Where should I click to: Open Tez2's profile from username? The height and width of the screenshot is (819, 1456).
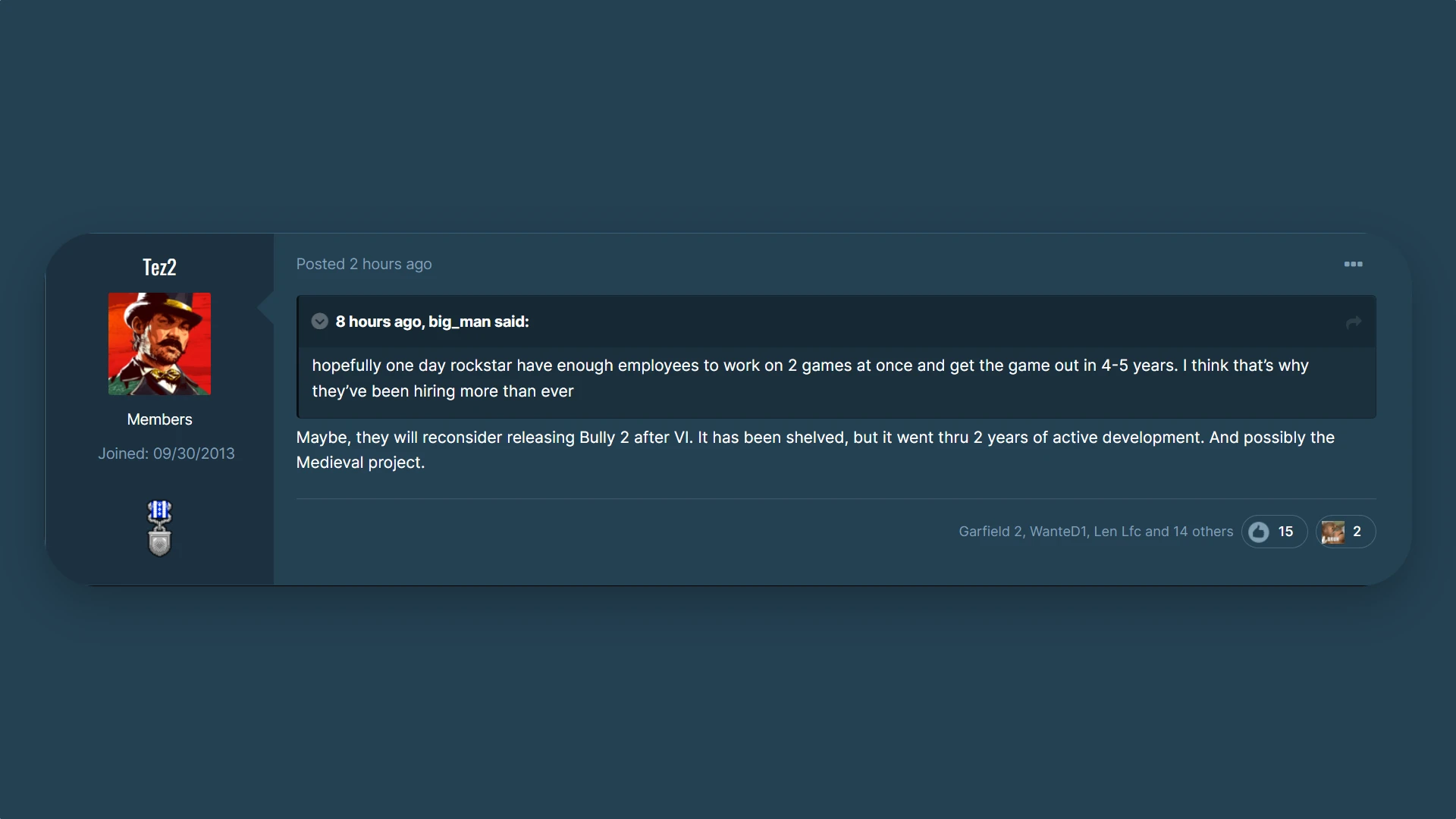point(159,267)
